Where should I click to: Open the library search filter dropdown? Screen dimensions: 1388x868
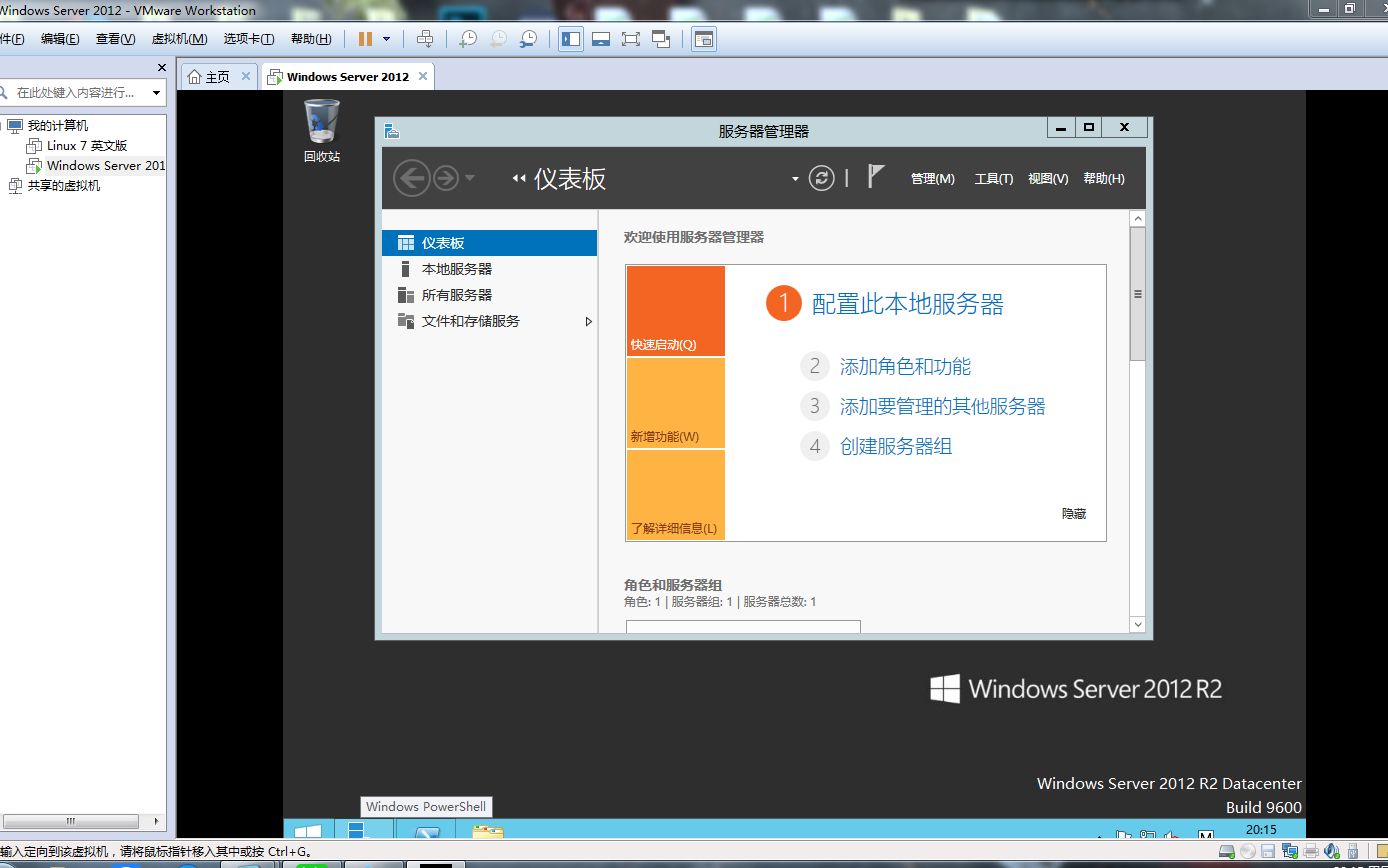[x=156, y=93]
